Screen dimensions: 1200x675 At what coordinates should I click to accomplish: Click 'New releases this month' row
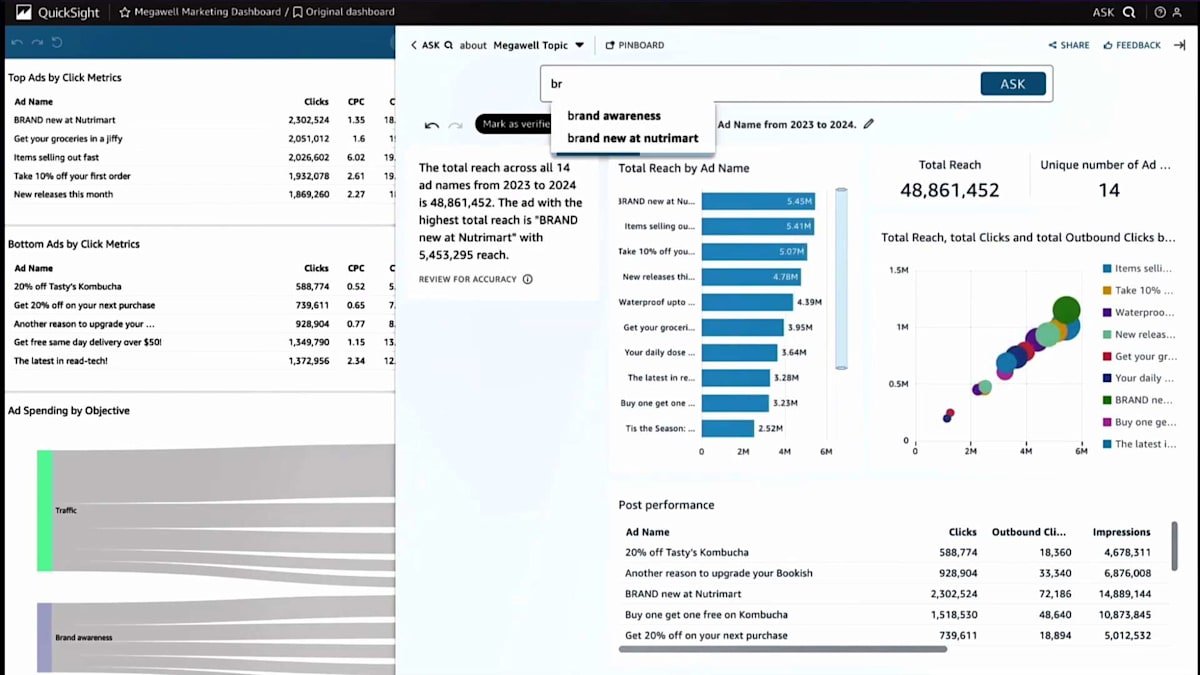click(x=63, y=194)
